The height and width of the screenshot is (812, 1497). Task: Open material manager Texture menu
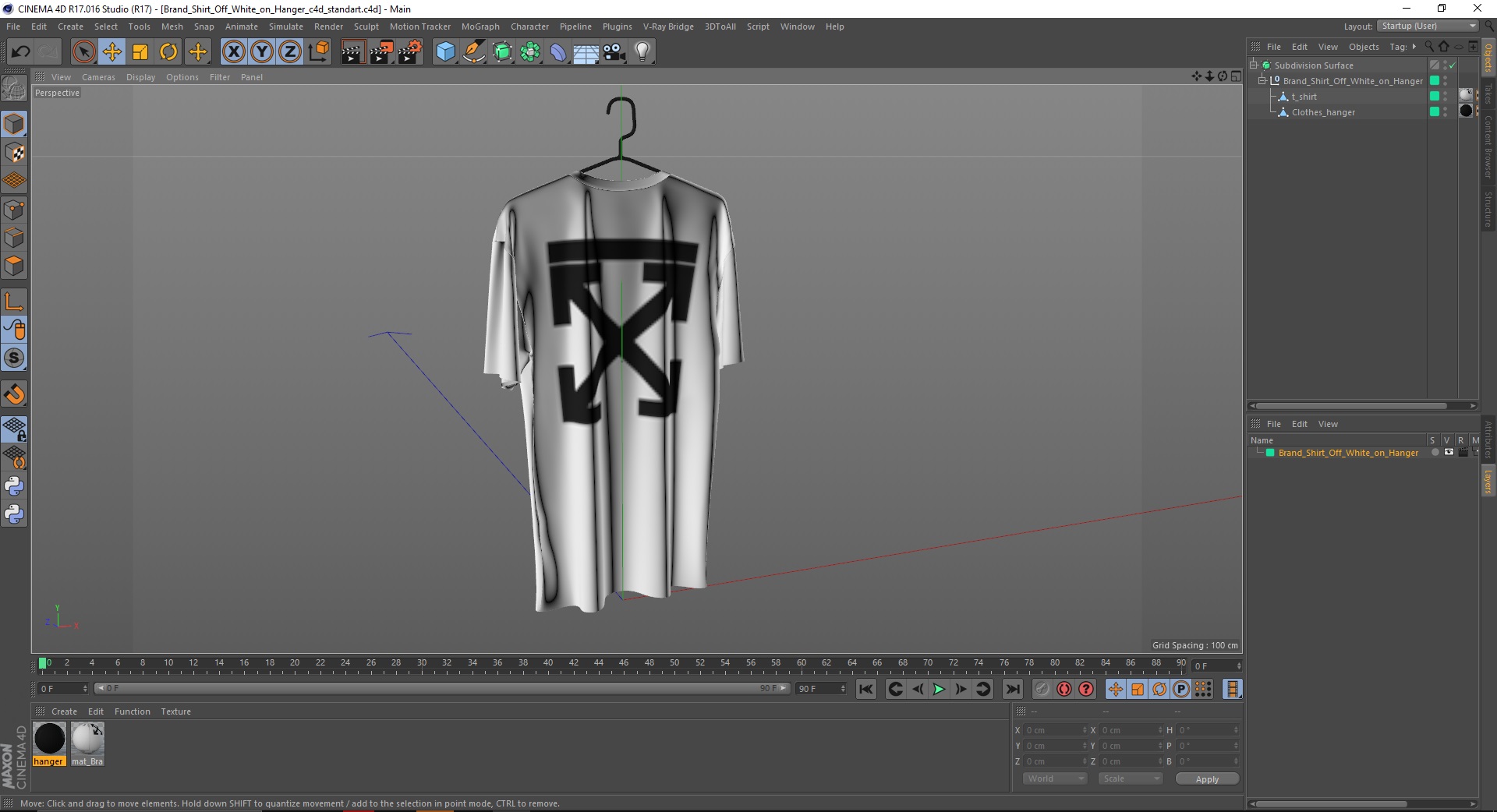(x=175, y=711)
